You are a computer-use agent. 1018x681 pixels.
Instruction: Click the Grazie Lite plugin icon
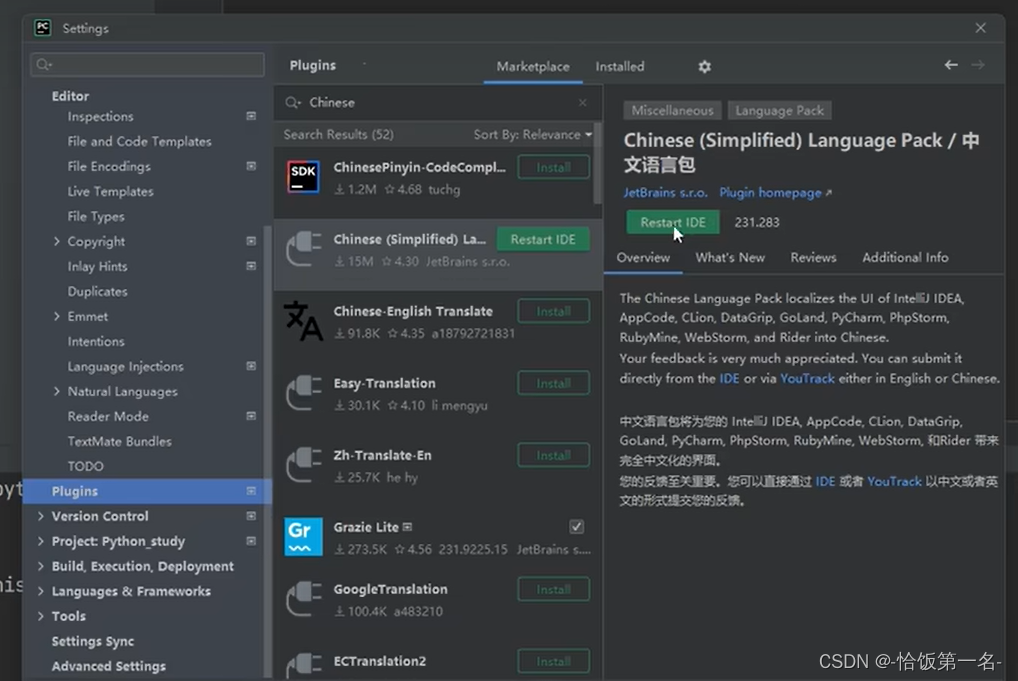[x=303, y=536]
